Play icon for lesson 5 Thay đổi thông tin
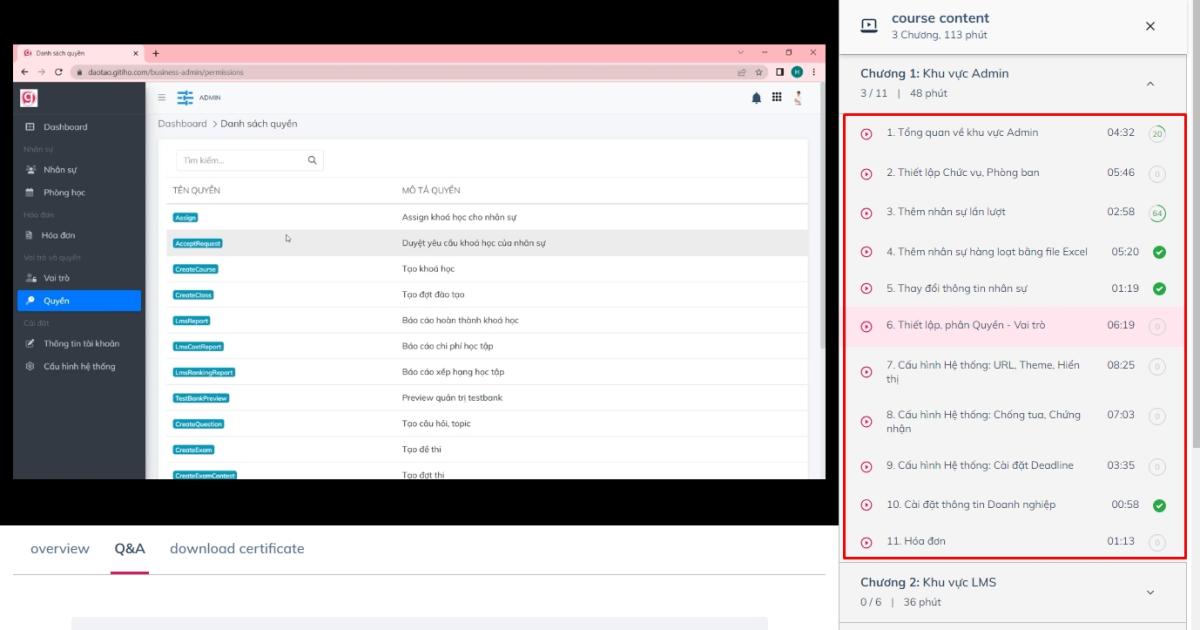1200x630 pixels. tap(867, 289)
